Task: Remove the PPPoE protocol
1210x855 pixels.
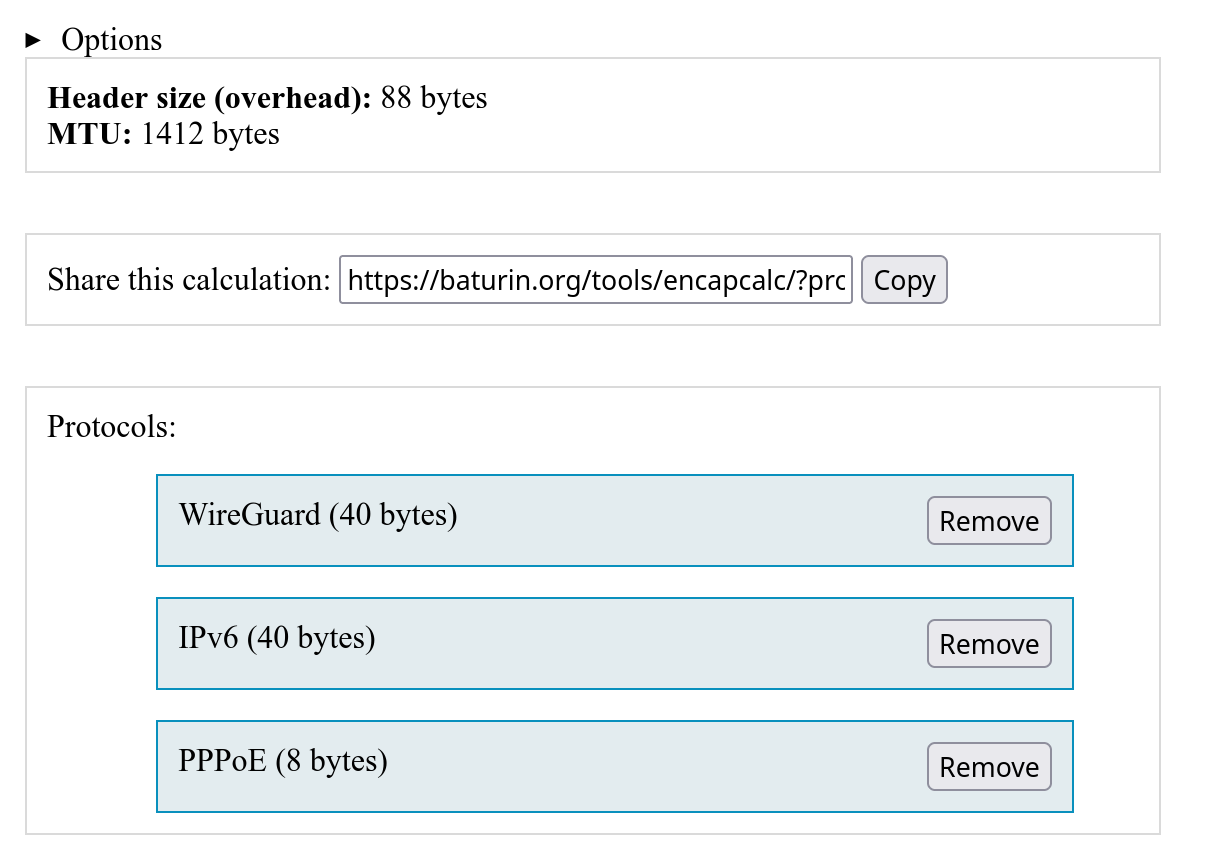Action: click(x=989, y=767)
